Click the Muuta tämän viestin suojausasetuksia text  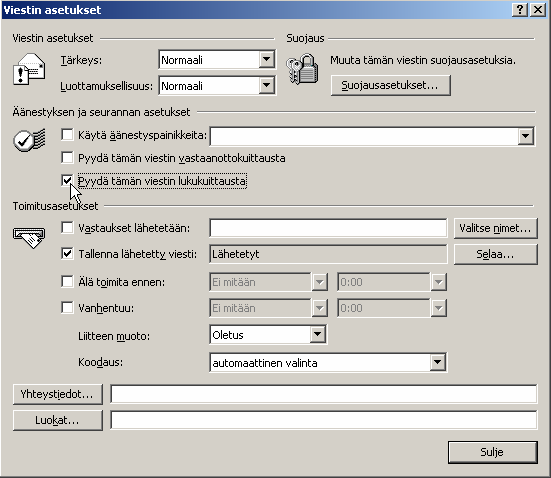pos(423,60)
